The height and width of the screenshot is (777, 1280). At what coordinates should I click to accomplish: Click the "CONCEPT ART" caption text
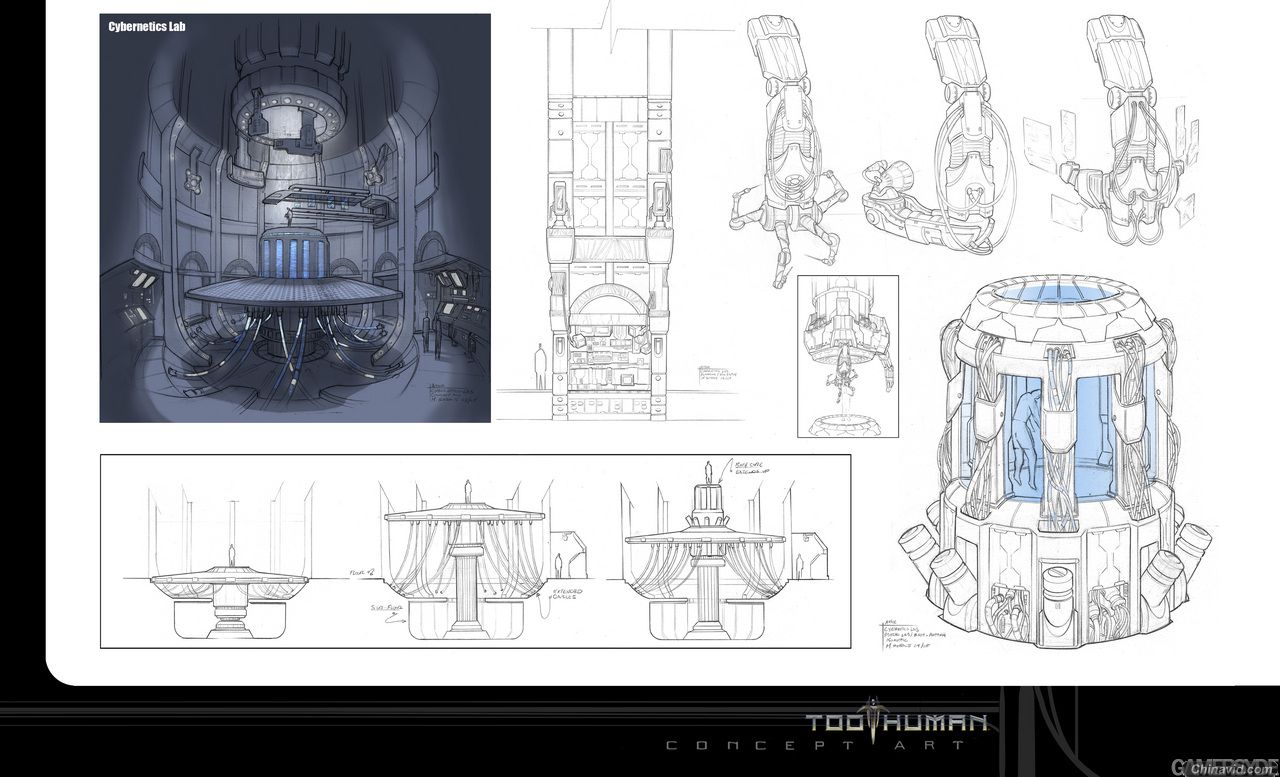pos(815,745)
